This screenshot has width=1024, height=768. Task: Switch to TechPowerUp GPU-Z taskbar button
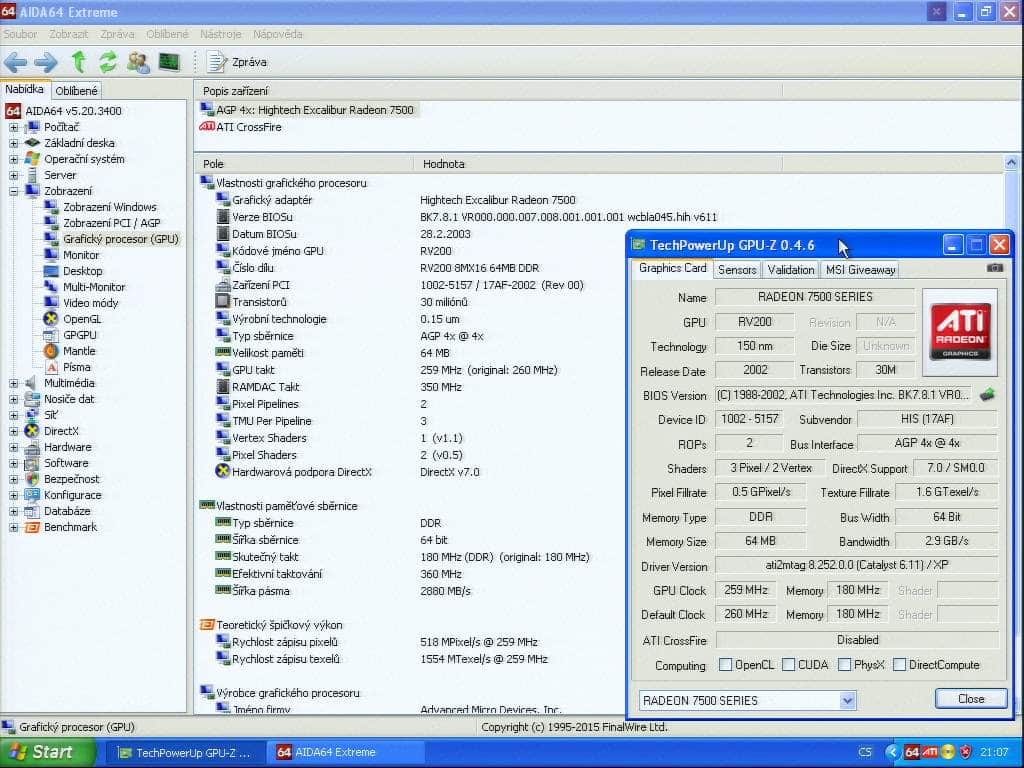(x=185, y=752)
